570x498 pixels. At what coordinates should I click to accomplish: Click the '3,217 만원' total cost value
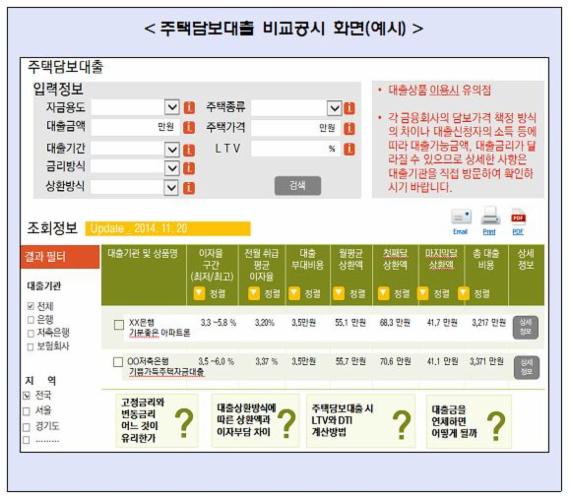pos(489,322)
